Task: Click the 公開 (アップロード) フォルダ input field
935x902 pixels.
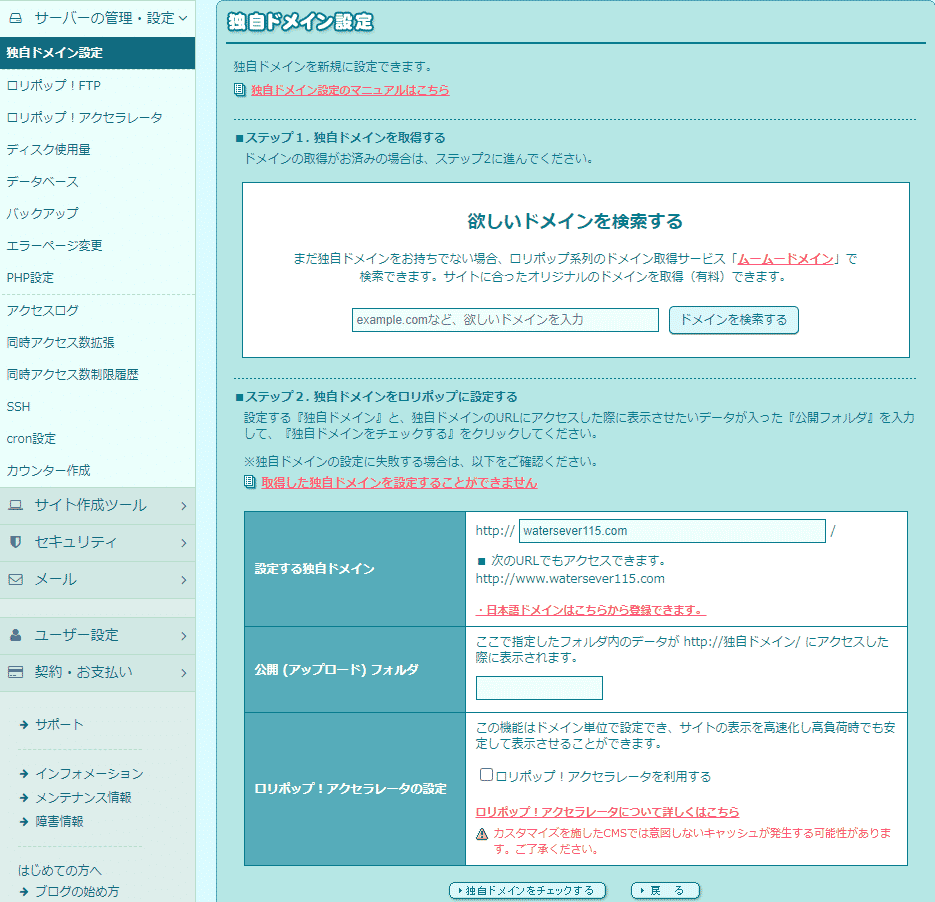Action: [539, 688]
